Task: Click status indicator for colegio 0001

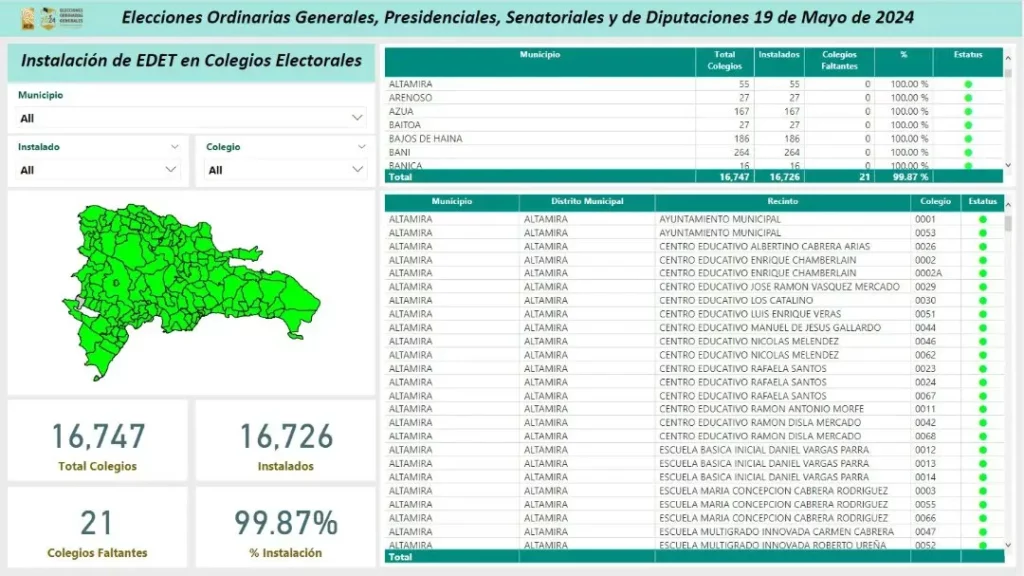Action: click(982, 219)
